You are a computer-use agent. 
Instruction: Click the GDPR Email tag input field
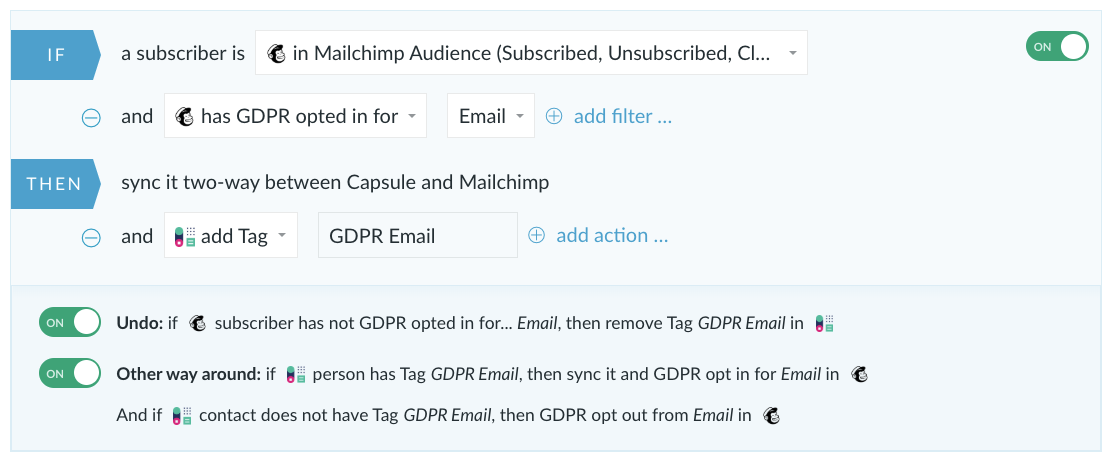(418, 235)
